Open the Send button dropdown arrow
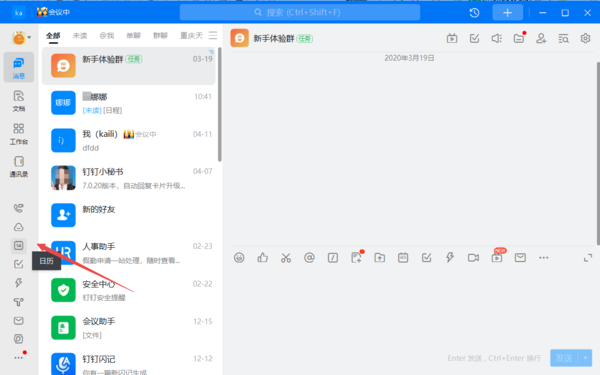600x375 pixels. pos(585,358)
